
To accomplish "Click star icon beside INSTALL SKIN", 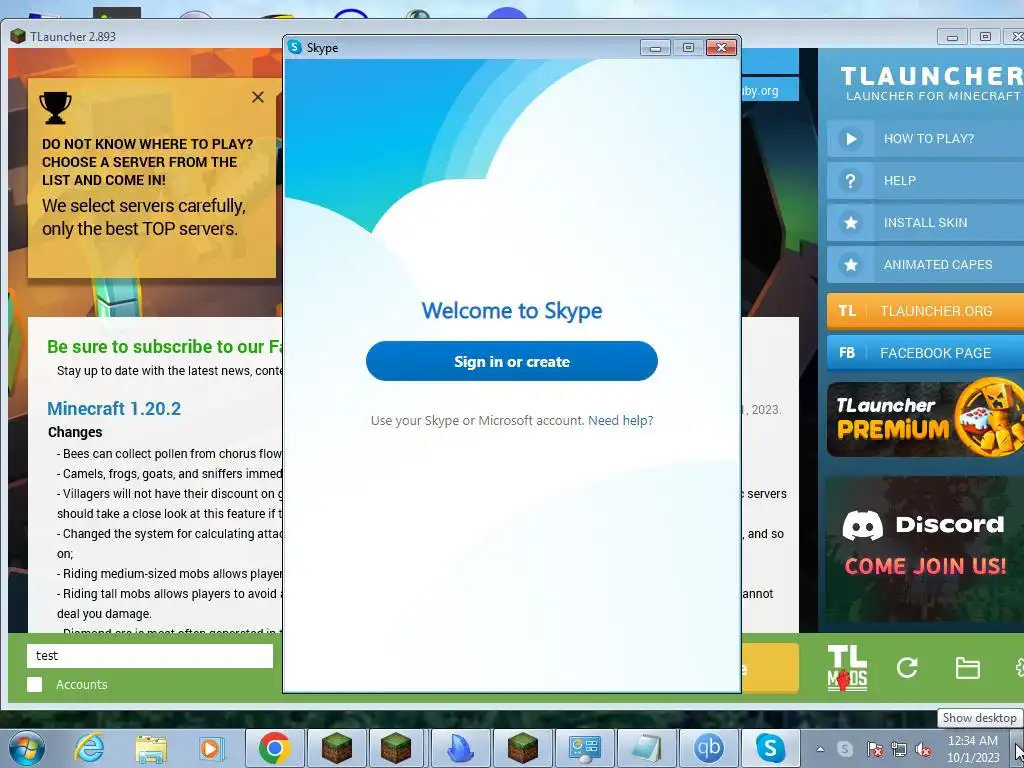I will 850,223.
